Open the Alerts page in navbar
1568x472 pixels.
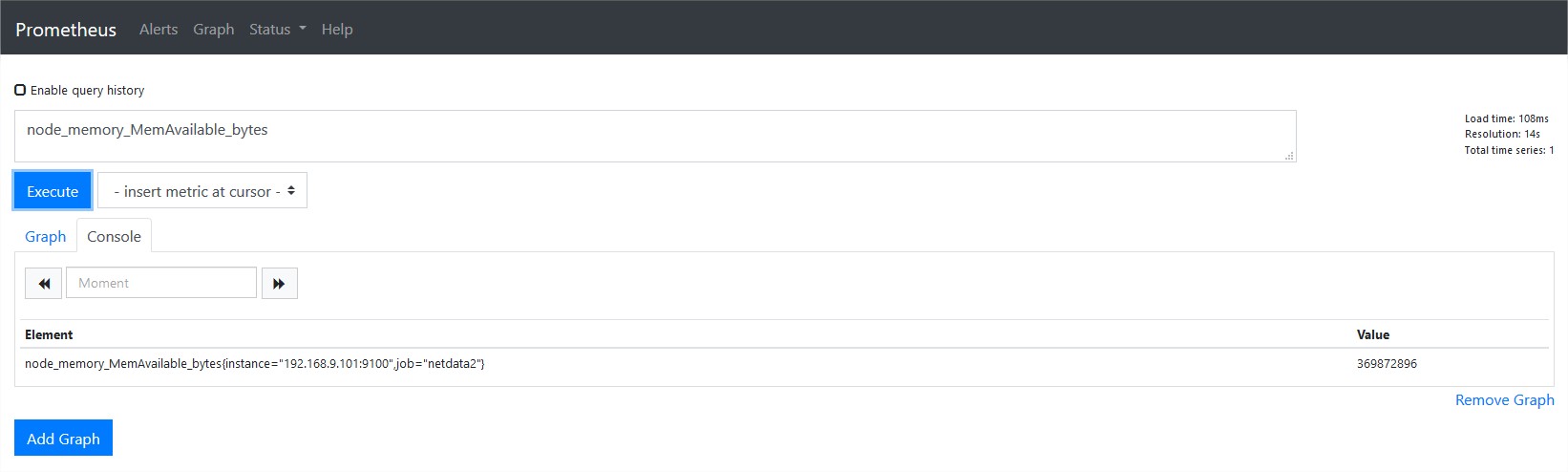point(159,29)
